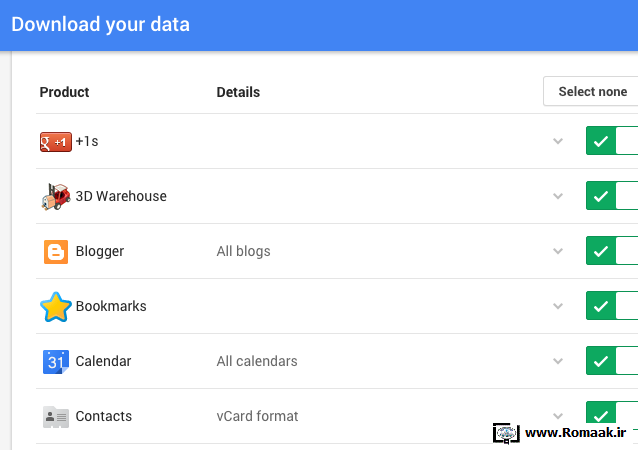This screenshot has height=450, width=638.
Task: Expand the 3D Warehouse details chevron
Action: tap(558, 196)
